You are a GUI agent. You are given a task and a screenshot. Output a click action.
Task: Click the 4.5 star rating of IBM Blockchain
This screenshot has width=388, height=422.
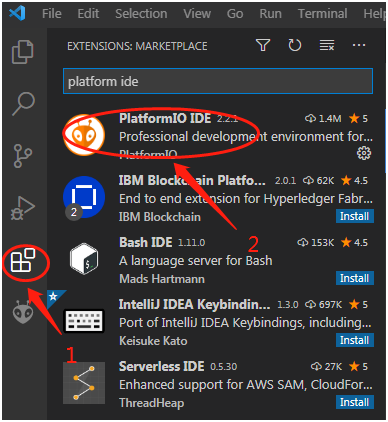coord(355,181)
